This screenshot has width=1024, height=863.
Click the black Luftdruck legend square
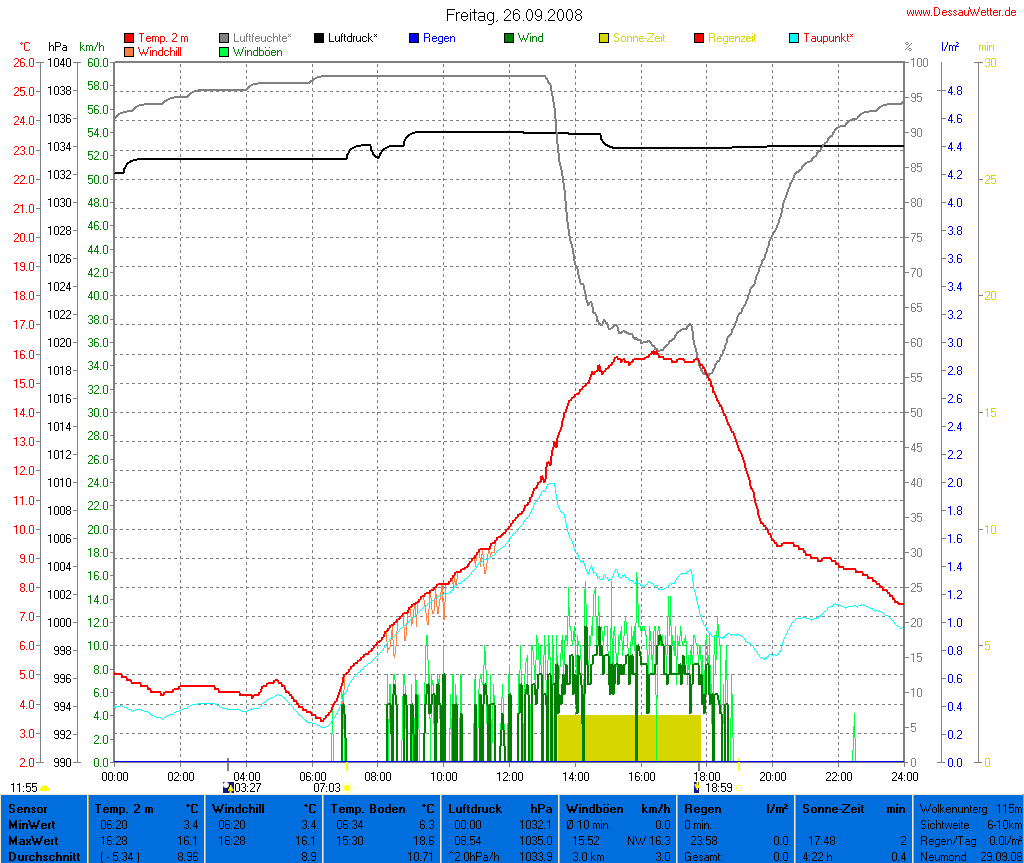tap(319, 38)
